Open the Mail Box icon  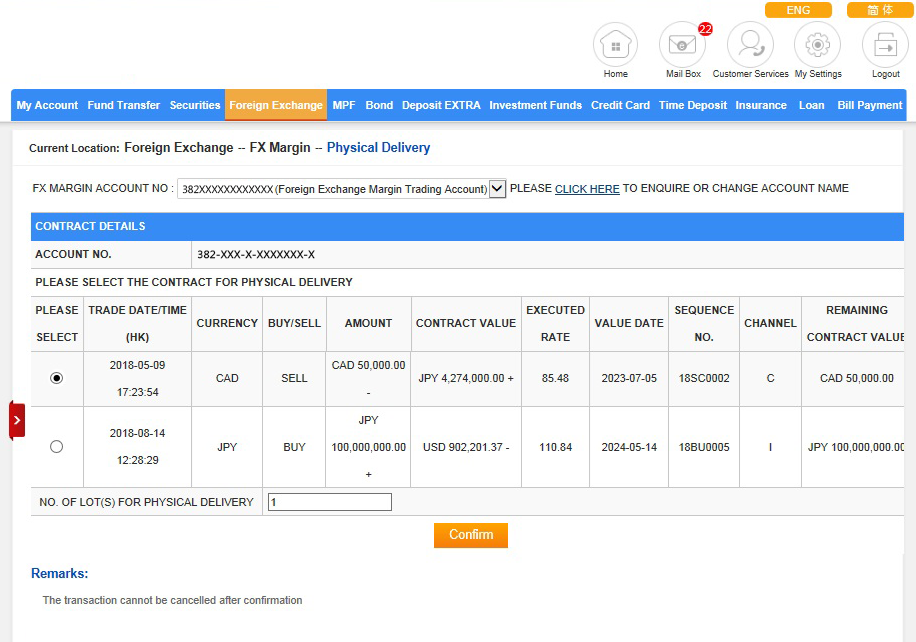[683, 45]
